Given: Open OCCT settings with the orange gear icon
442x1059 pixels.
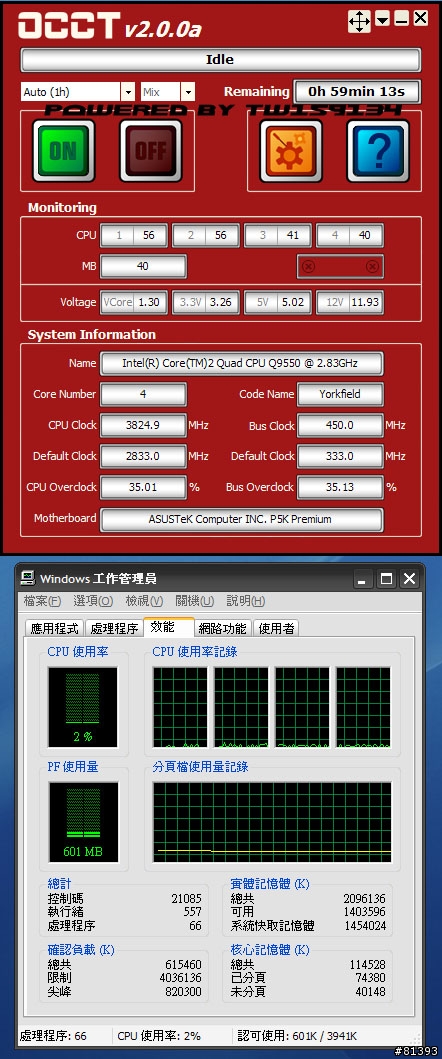Looking at the screenshot, I should coord(291,151).
